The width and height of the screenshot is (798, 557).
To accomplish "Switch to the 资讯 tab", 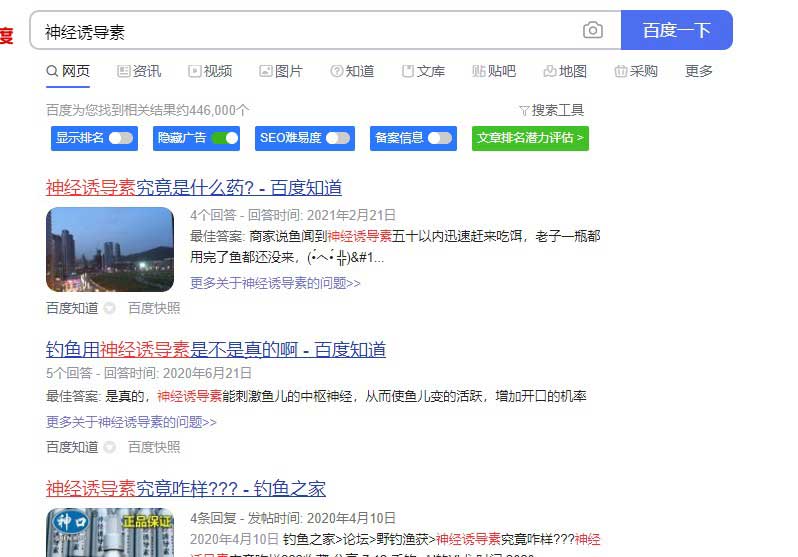I will click(139, 71).
